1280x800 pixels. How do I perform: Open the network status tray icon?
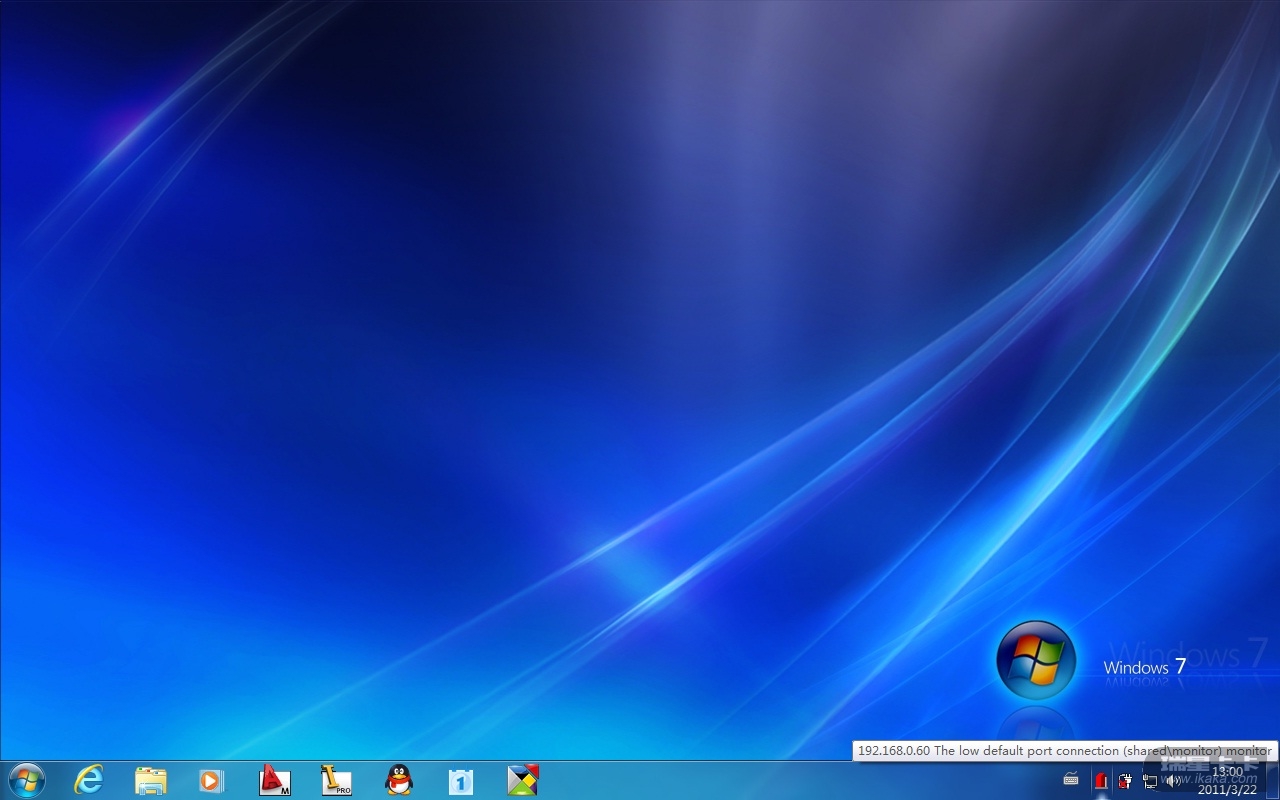1149,781
